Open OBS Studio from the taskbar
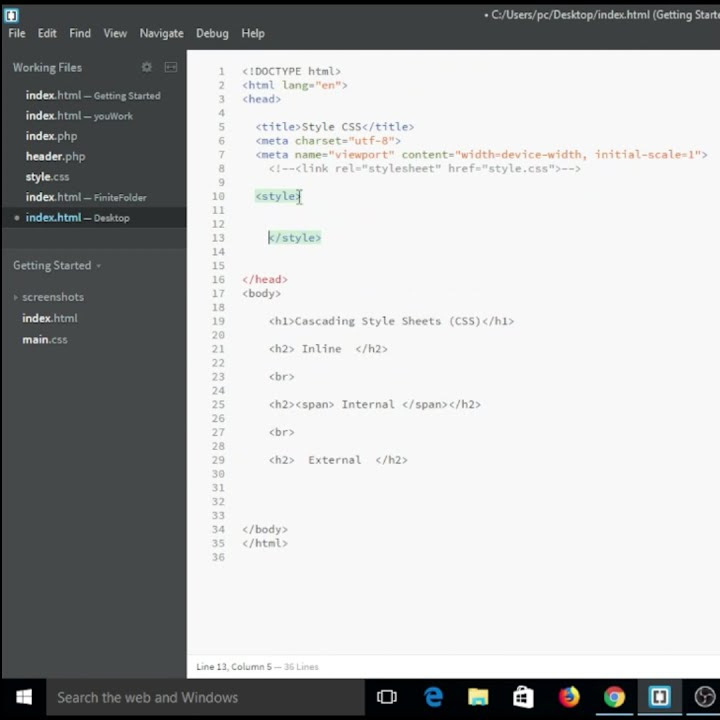The image size is (720, 720). point(704,697)
